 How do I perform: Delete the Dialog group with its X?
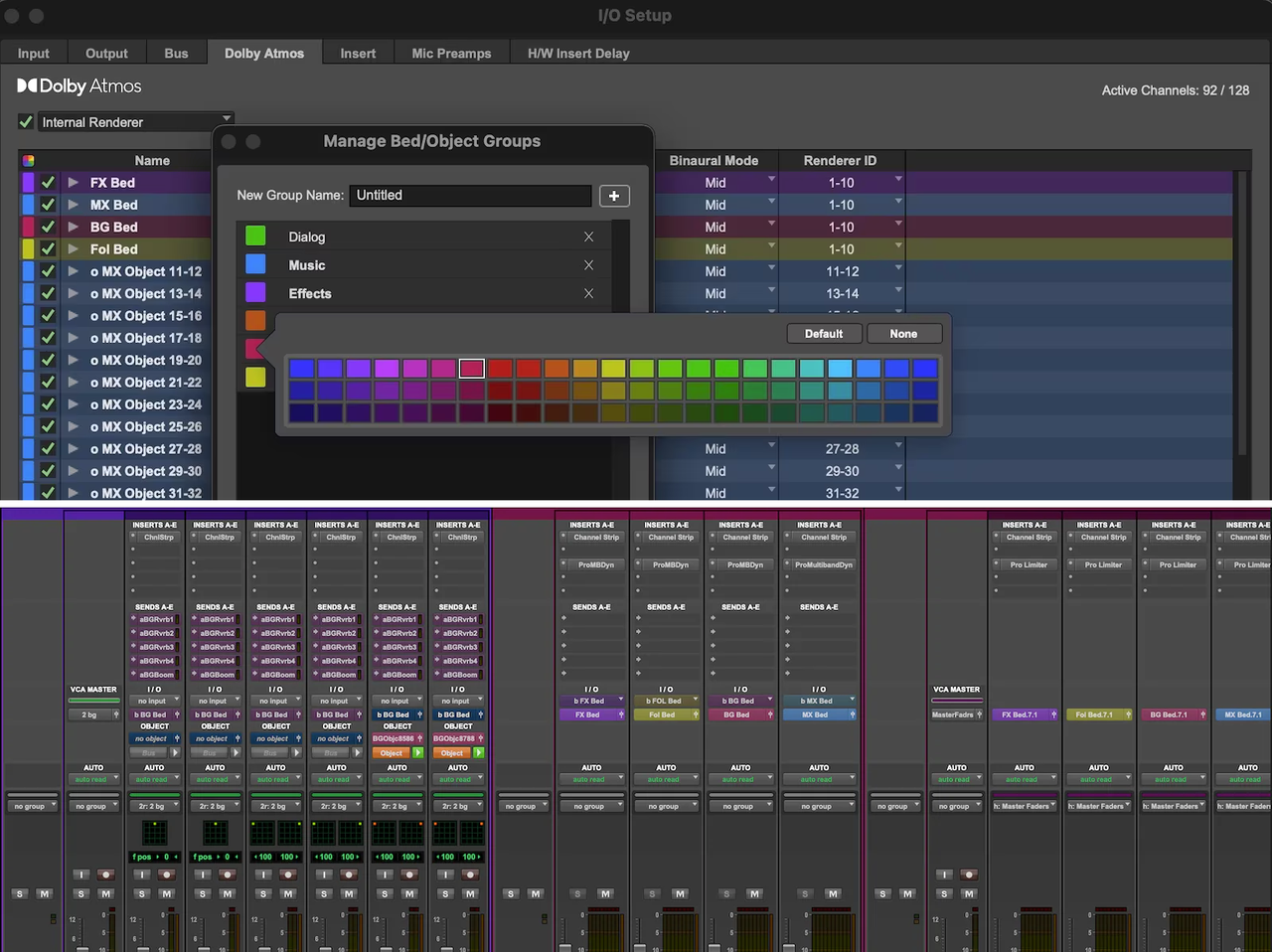pos(588,237)
